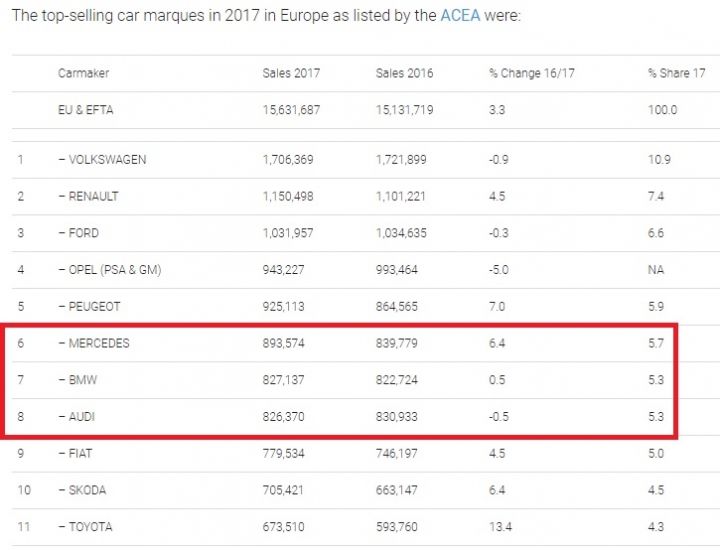Click the Carmaker column header
This screenshot has width=720, height=550.
coord(84,73)
